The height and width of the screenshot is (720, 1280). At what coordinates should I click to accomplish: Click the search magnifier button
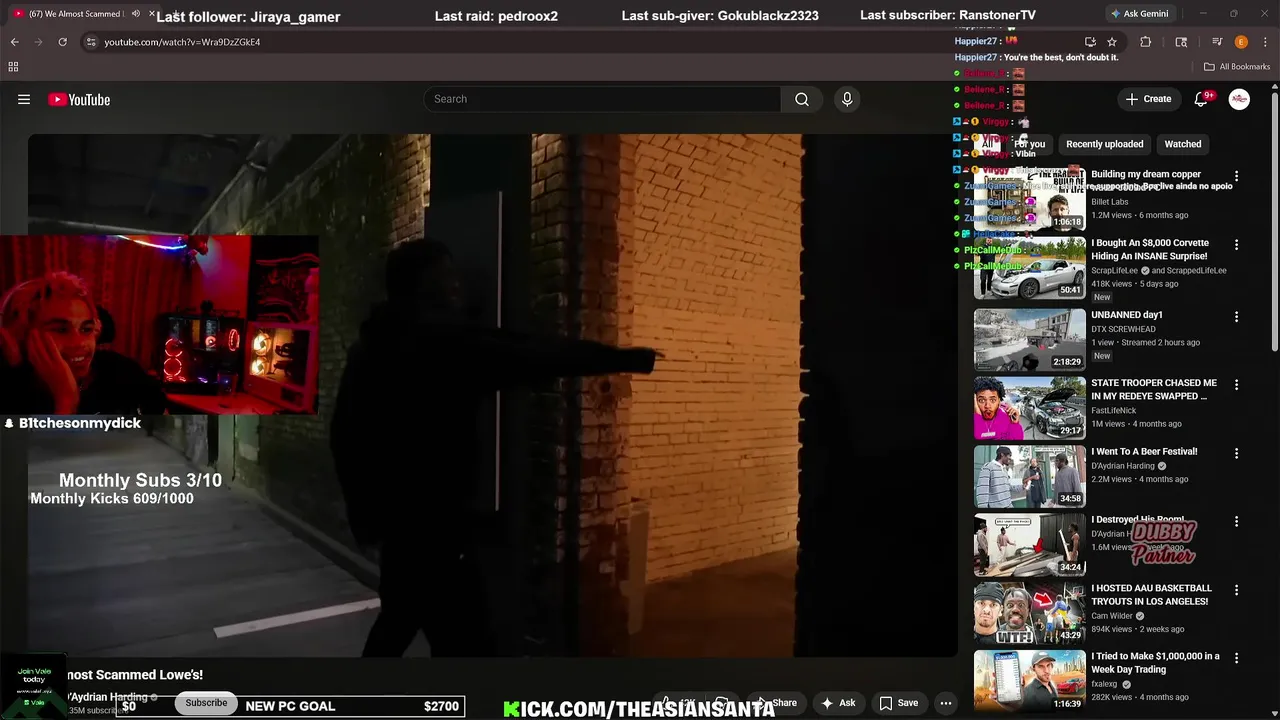[x=802, y=99]
